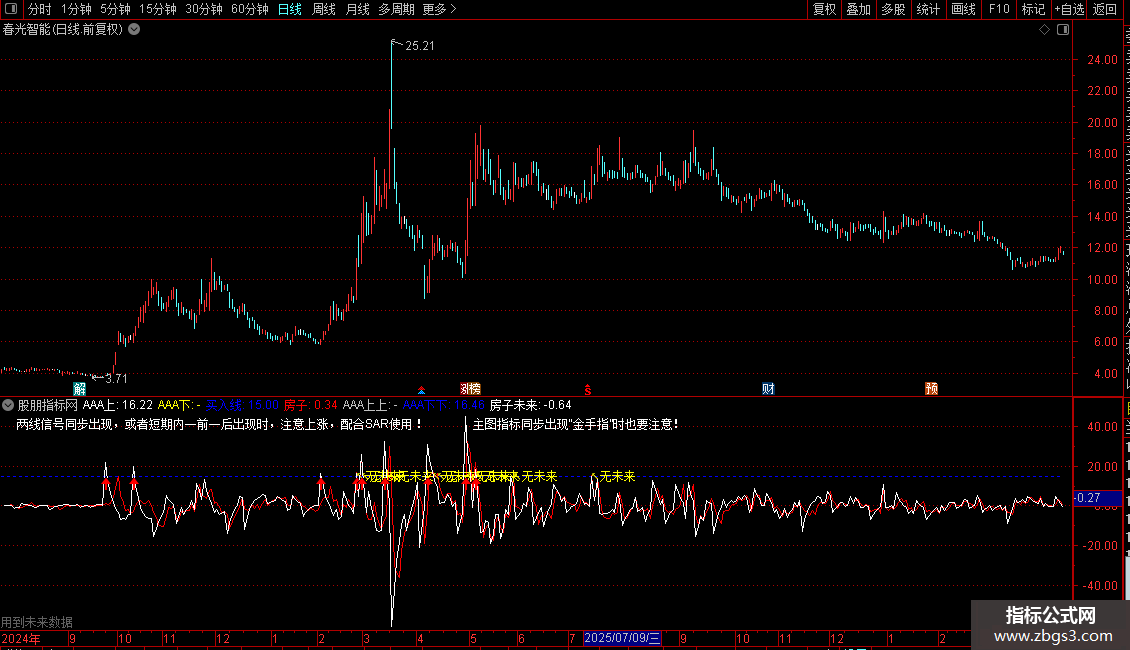Click the 标记 mark button
The width and height of the screenshot is (1130, 650).
[x=1033, y=9]
